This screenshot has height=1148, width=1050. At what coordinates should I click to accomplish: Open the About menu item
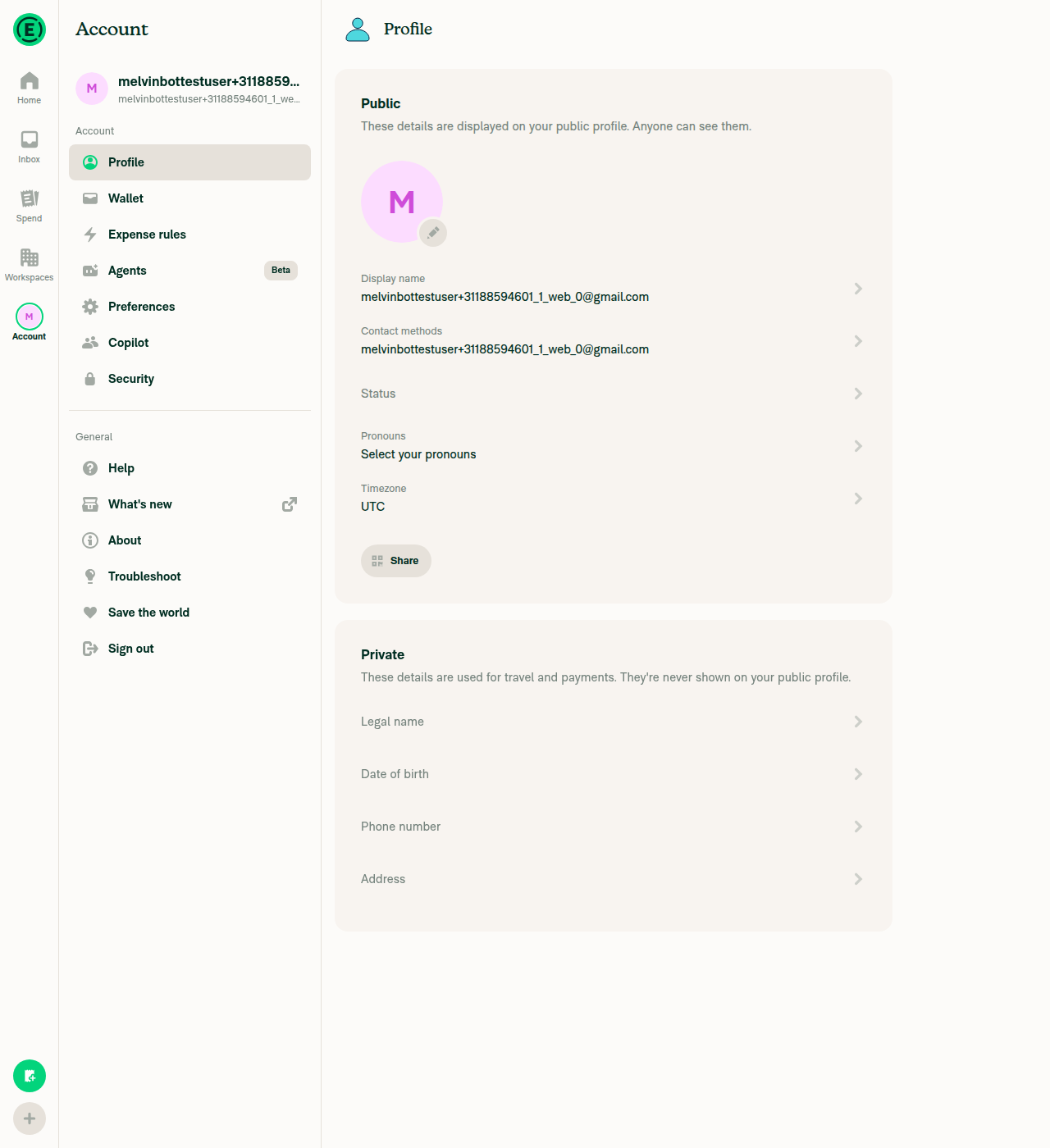[189, 540]
